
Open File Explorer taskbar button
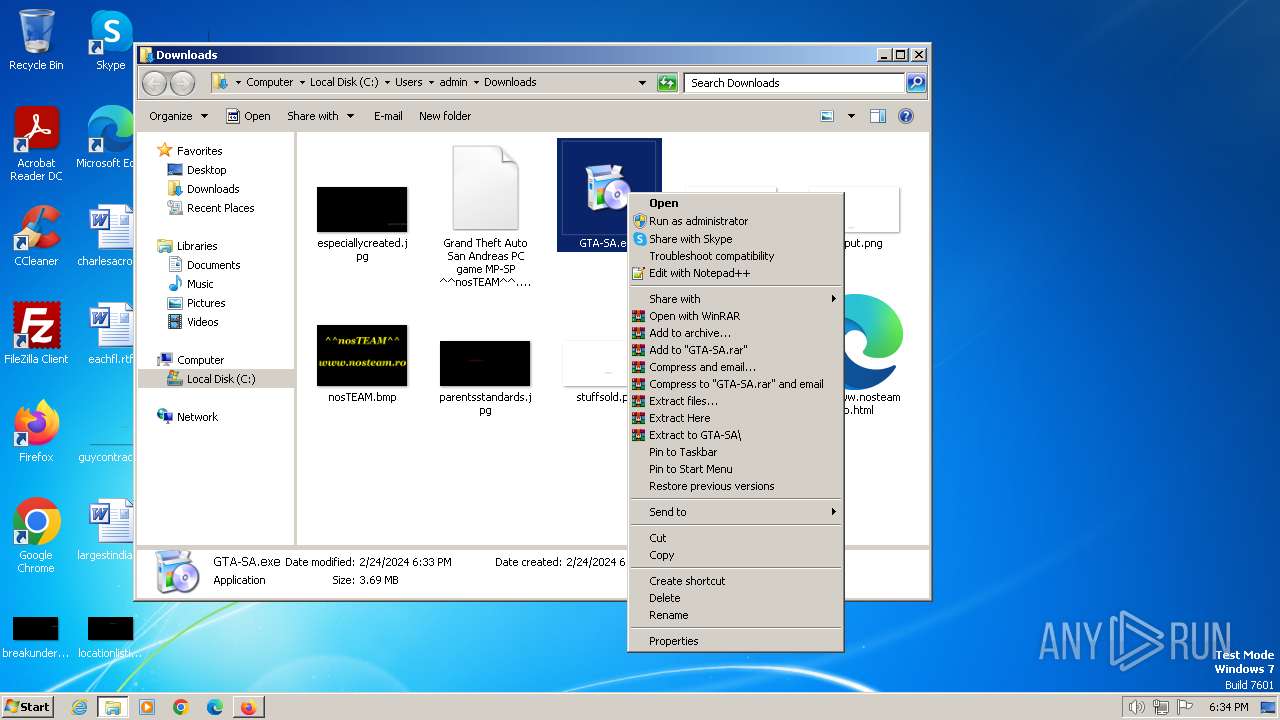coord(113,707)
